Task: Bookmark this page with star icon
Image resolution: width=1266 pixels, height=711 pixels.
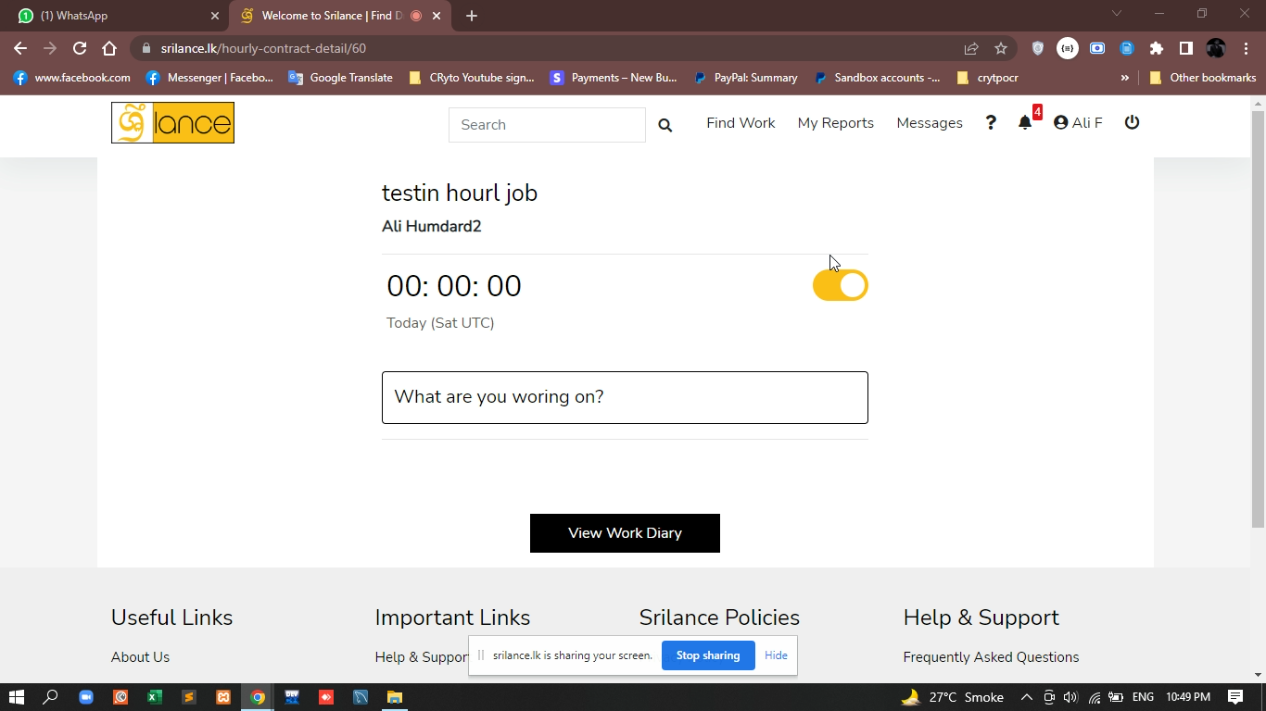Action: [x=1001, y=48]
